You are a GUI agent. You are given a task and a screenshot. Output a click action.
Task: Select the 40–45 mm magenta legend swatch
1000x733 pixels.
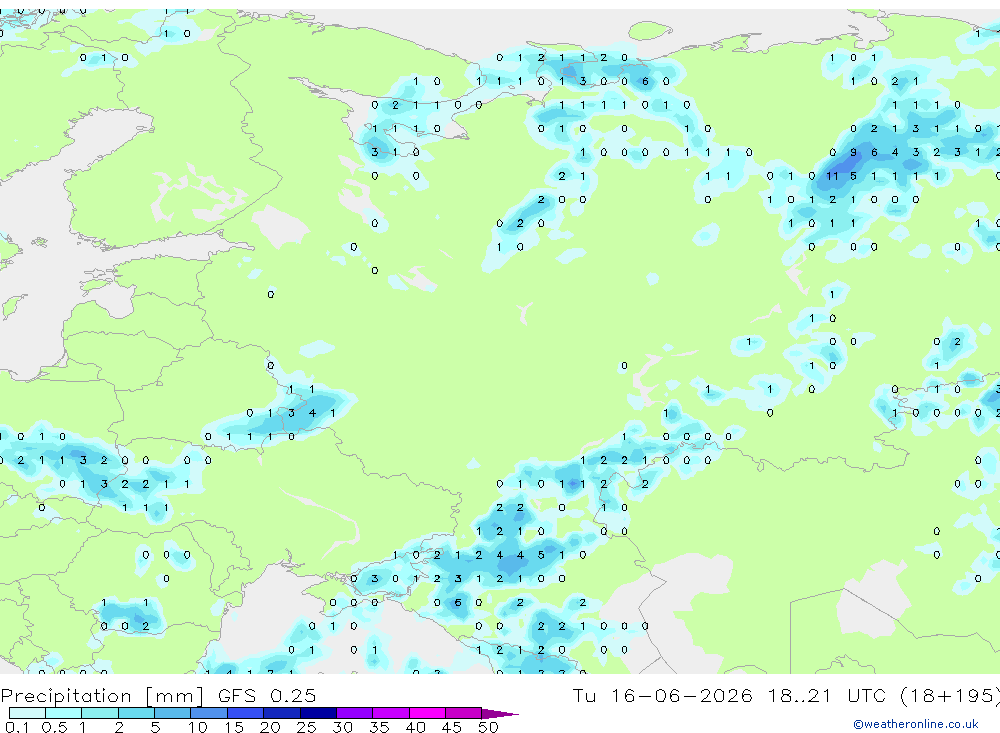[x=427, y=713]
